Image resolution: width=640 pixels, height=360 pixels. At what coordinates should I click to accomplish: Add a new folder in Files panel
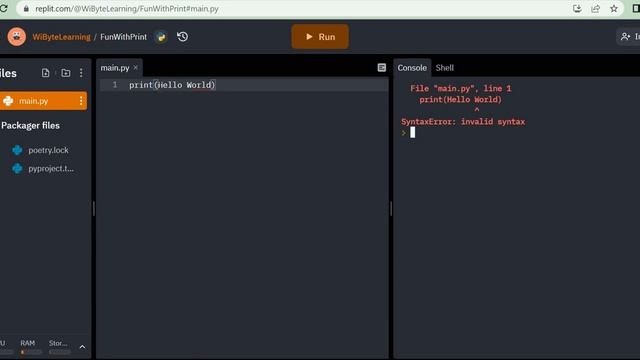tap(65, 73)
